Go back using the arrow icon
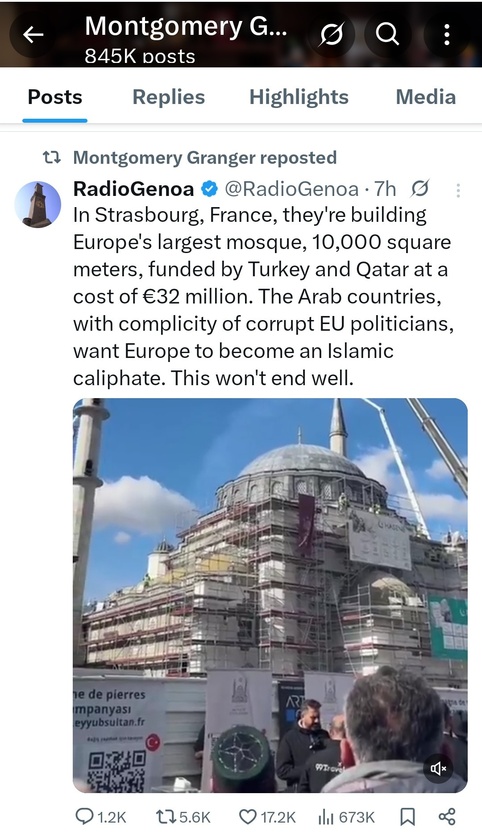This screenshot has width=482, height=840. (33, 35)
